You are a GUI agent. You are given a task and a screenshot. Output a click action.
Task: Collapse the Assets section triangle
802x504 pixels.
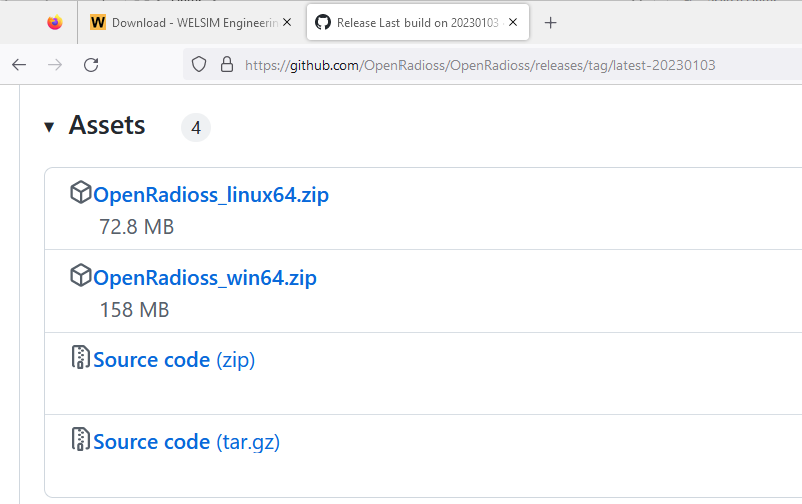pos(49,127)
